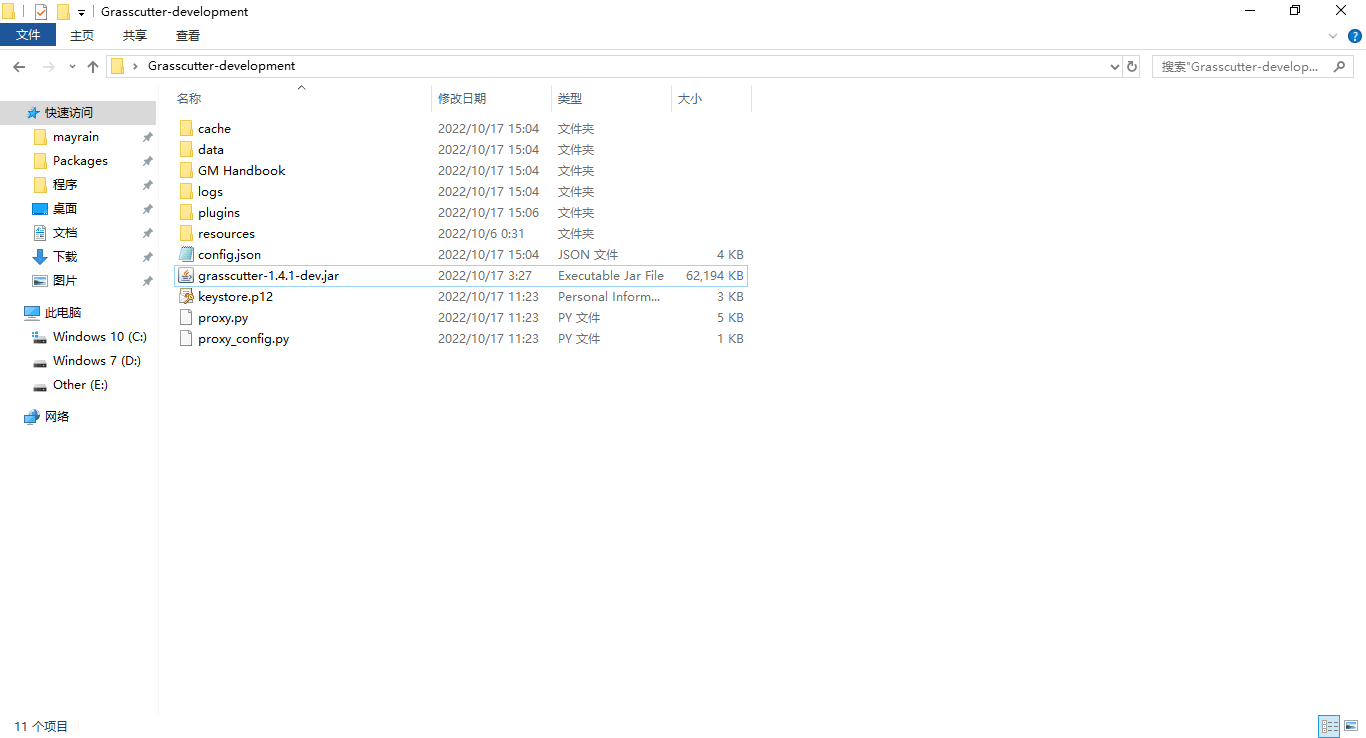Screen dimensions: 1366x738
Task: Switch to the 查看 ribbon tab
Action: [x=187, y=35]
